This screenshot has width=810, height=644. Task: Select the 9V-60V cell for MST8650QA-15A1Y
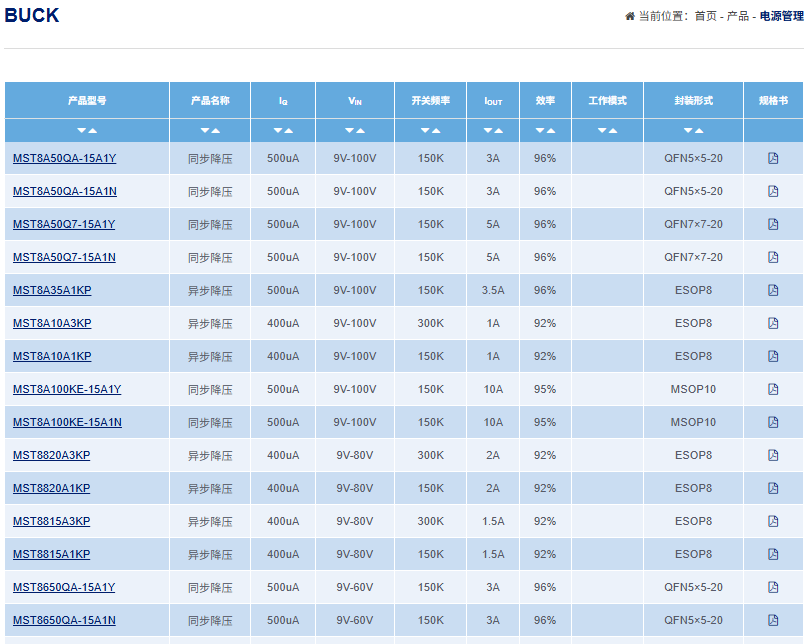tap(355, 588)
